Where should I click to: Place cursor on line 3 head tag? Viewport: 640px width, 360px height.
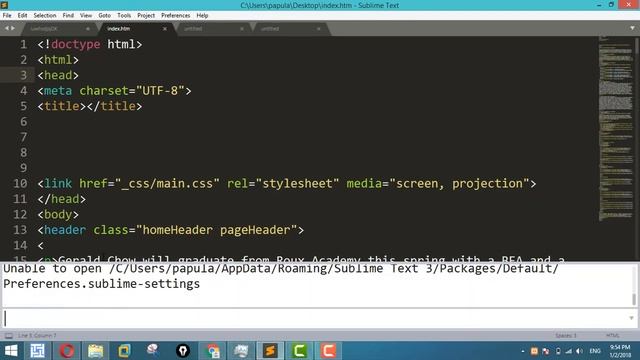(x=58, y=75)
